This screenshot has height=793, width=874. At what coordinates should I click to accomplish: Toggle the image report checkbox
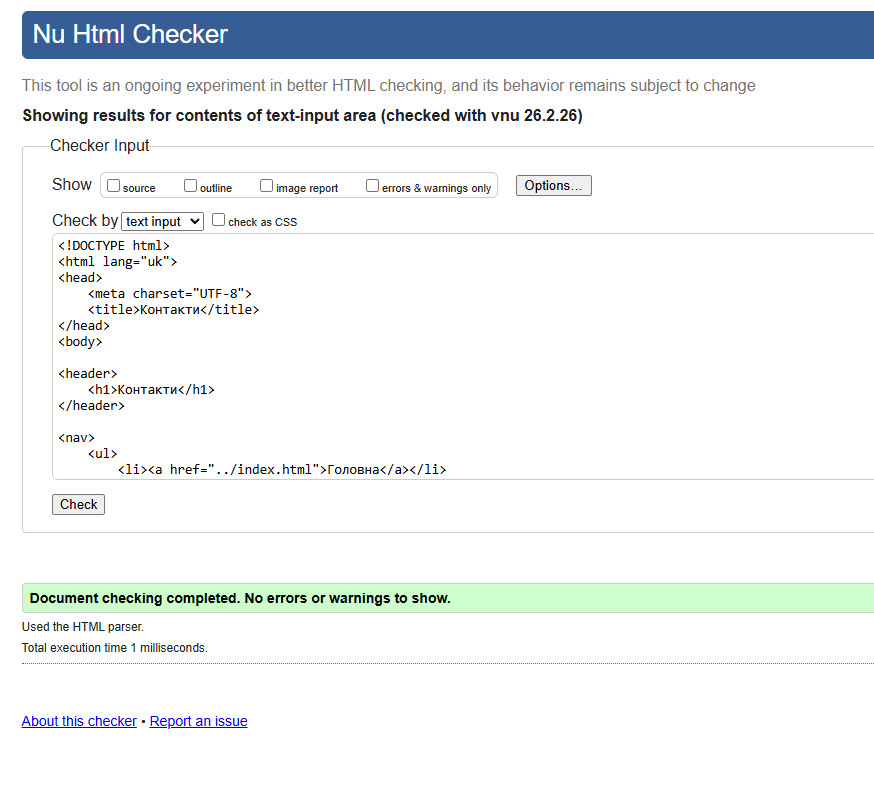click(267, 186)
